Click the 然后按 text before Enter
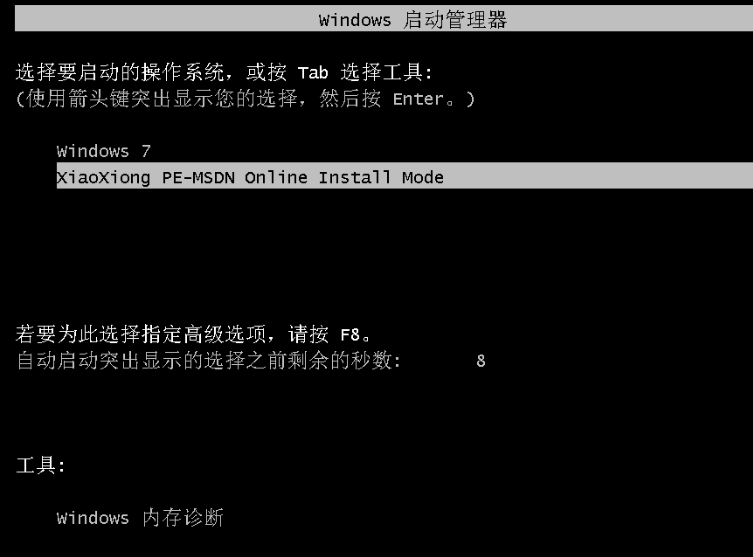Image resolution: width=753 pixels, height=557 pixels. (350, 99)
